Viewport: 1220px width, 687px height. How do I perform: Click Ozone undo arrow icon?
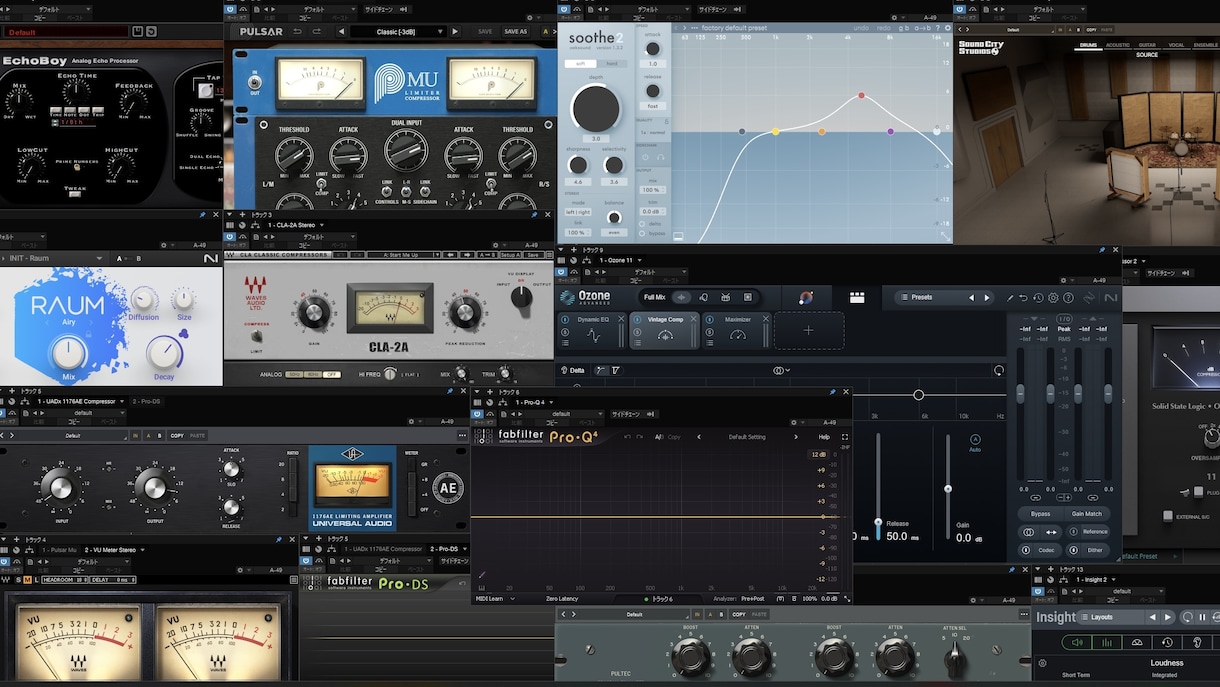pos(1024,297)
